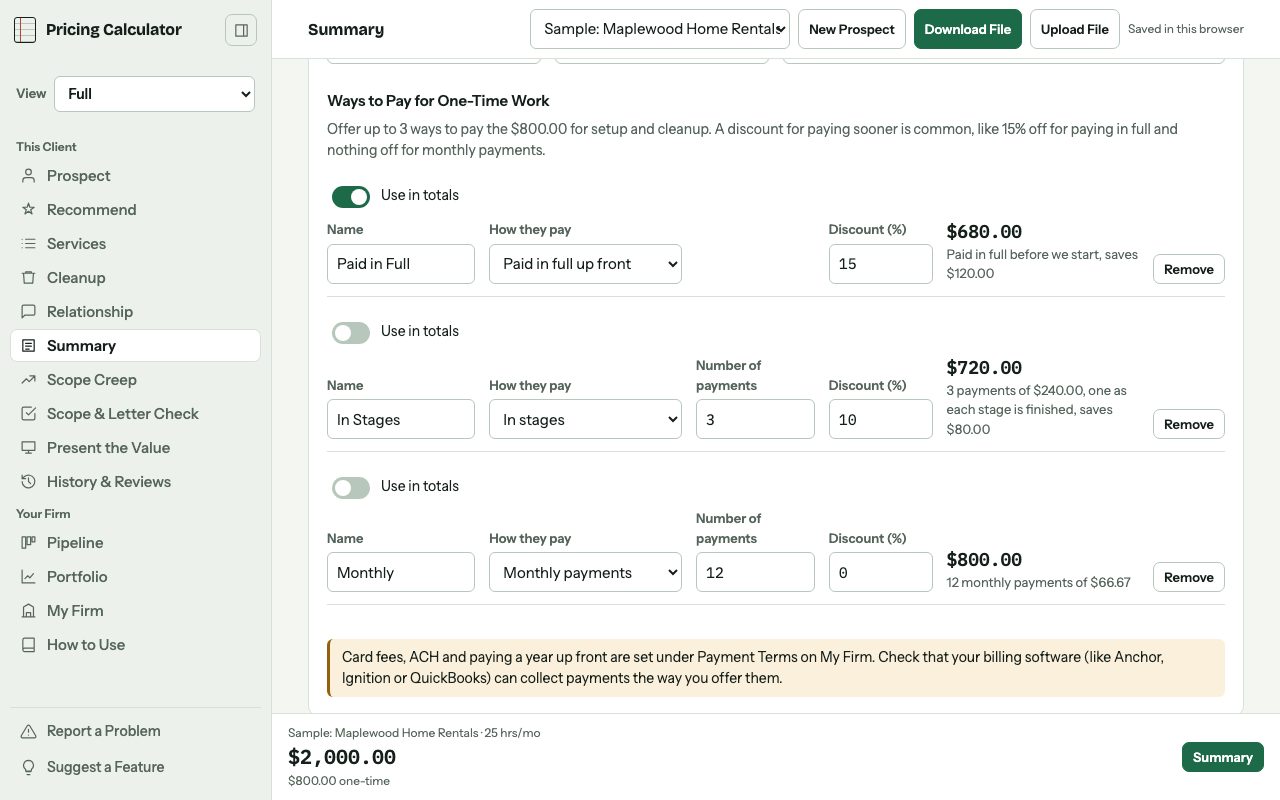Click the Present the Value monitor icon
The image size is (1280, 800).
click(x=28, y=448)
